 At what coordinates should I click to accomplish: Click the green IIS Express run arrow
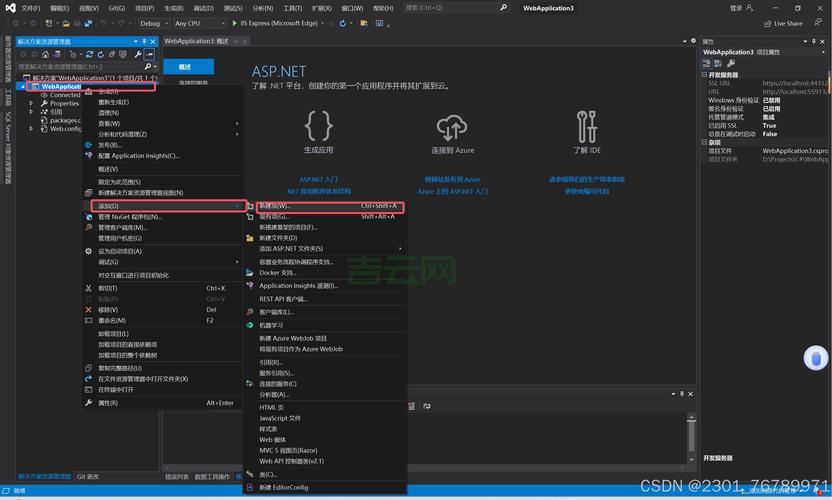pos(234,23)
